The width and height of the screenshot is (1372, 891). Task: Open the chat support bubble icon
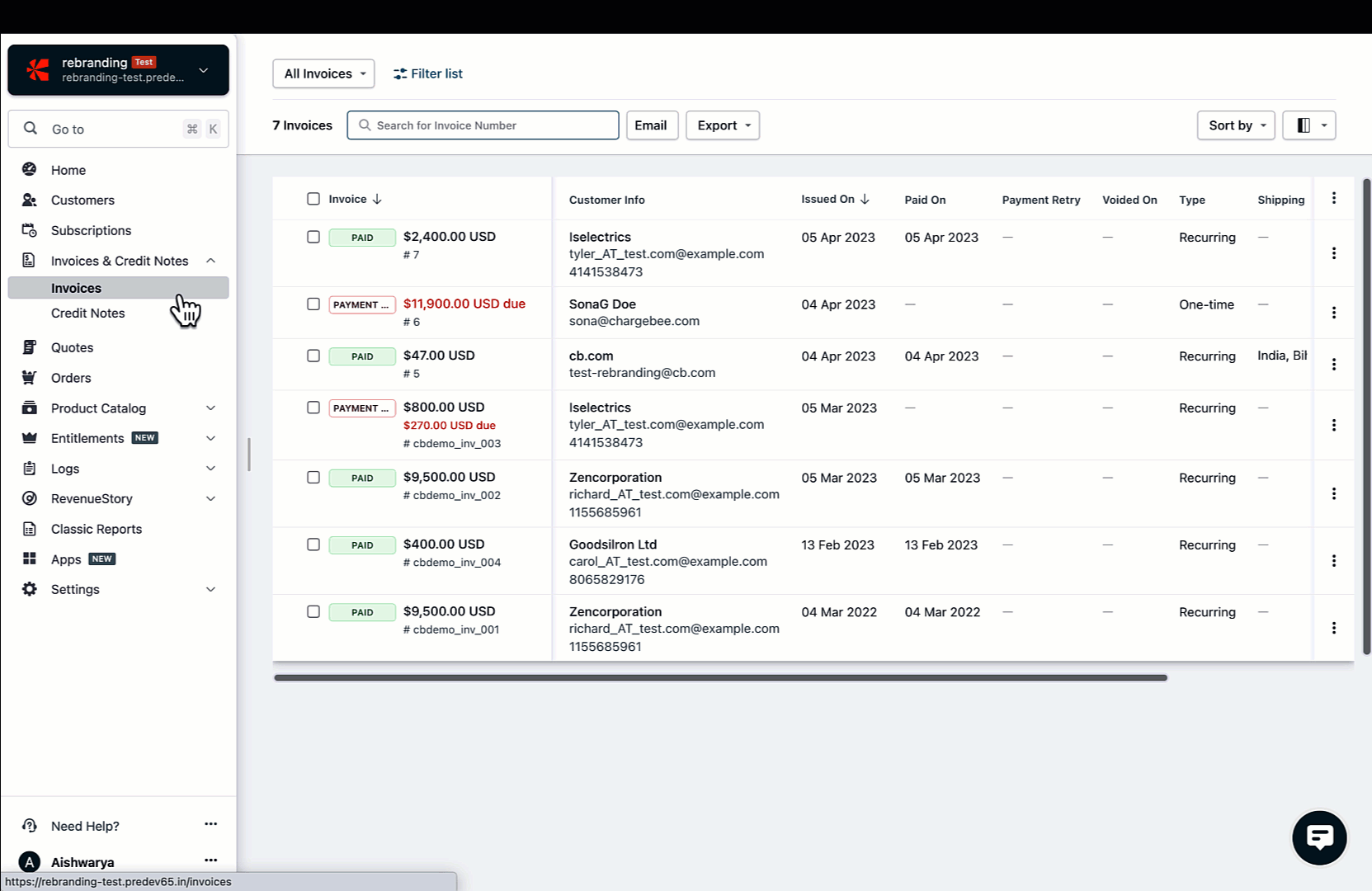[x=1319, y=837]
